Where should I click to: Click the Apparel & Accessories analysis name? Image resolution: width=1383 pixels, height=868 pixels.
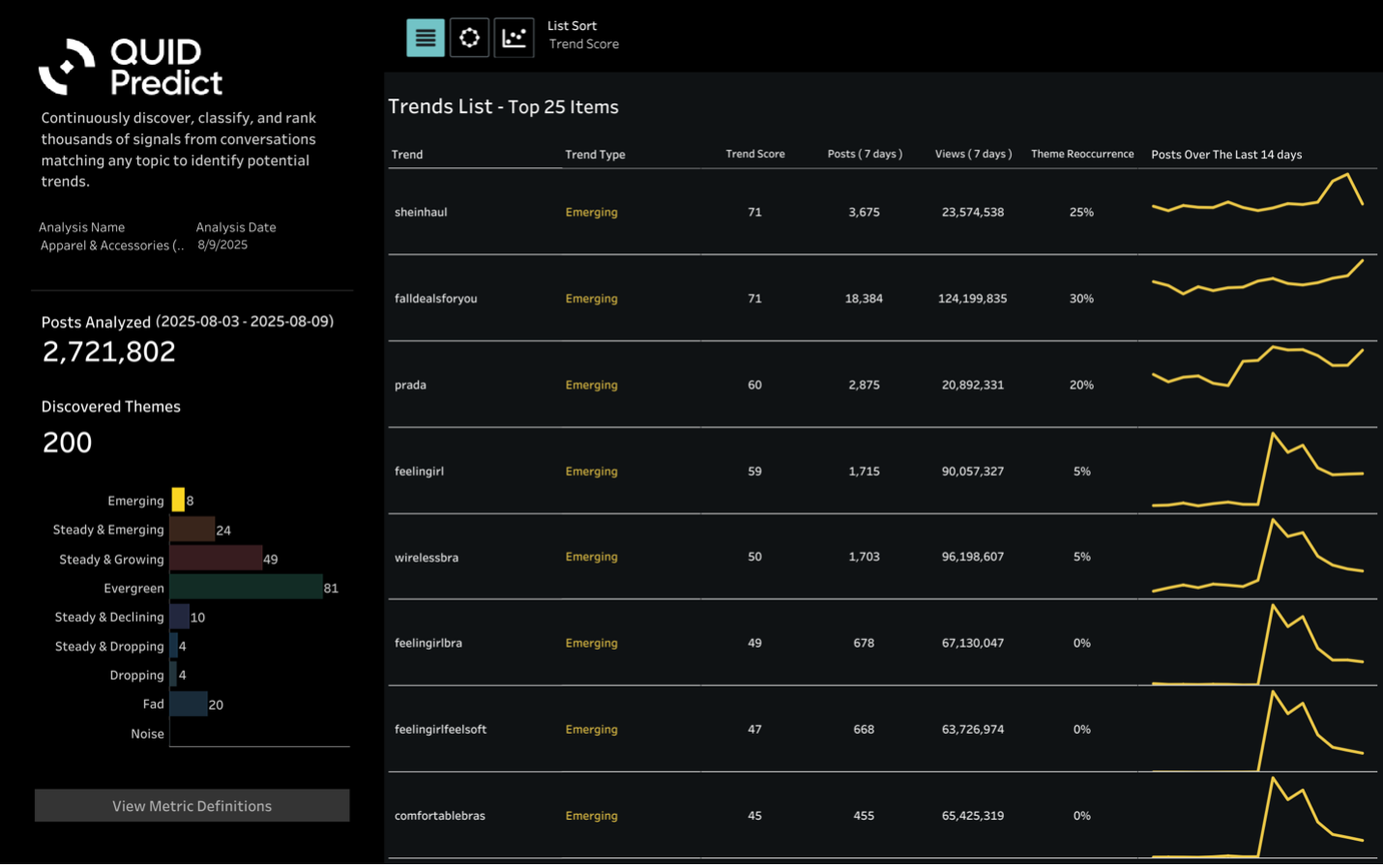[111, 246]
